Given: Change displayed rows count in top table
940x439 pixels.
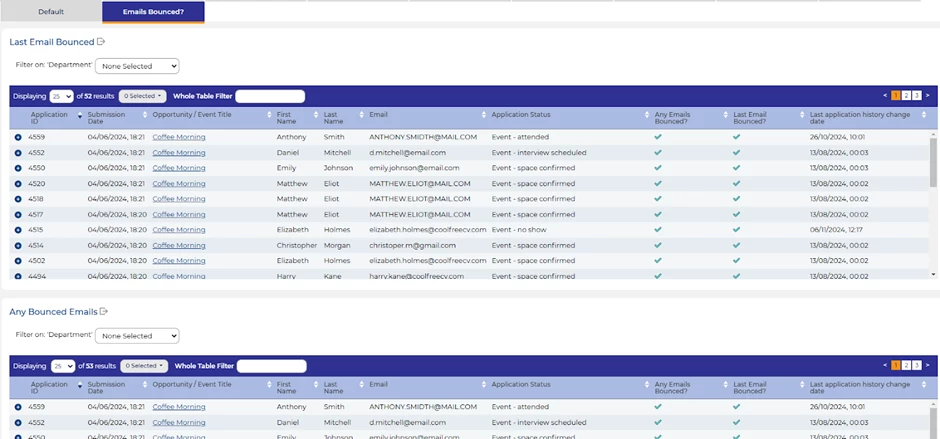Looking at the screenshot, I should point(62,96).
